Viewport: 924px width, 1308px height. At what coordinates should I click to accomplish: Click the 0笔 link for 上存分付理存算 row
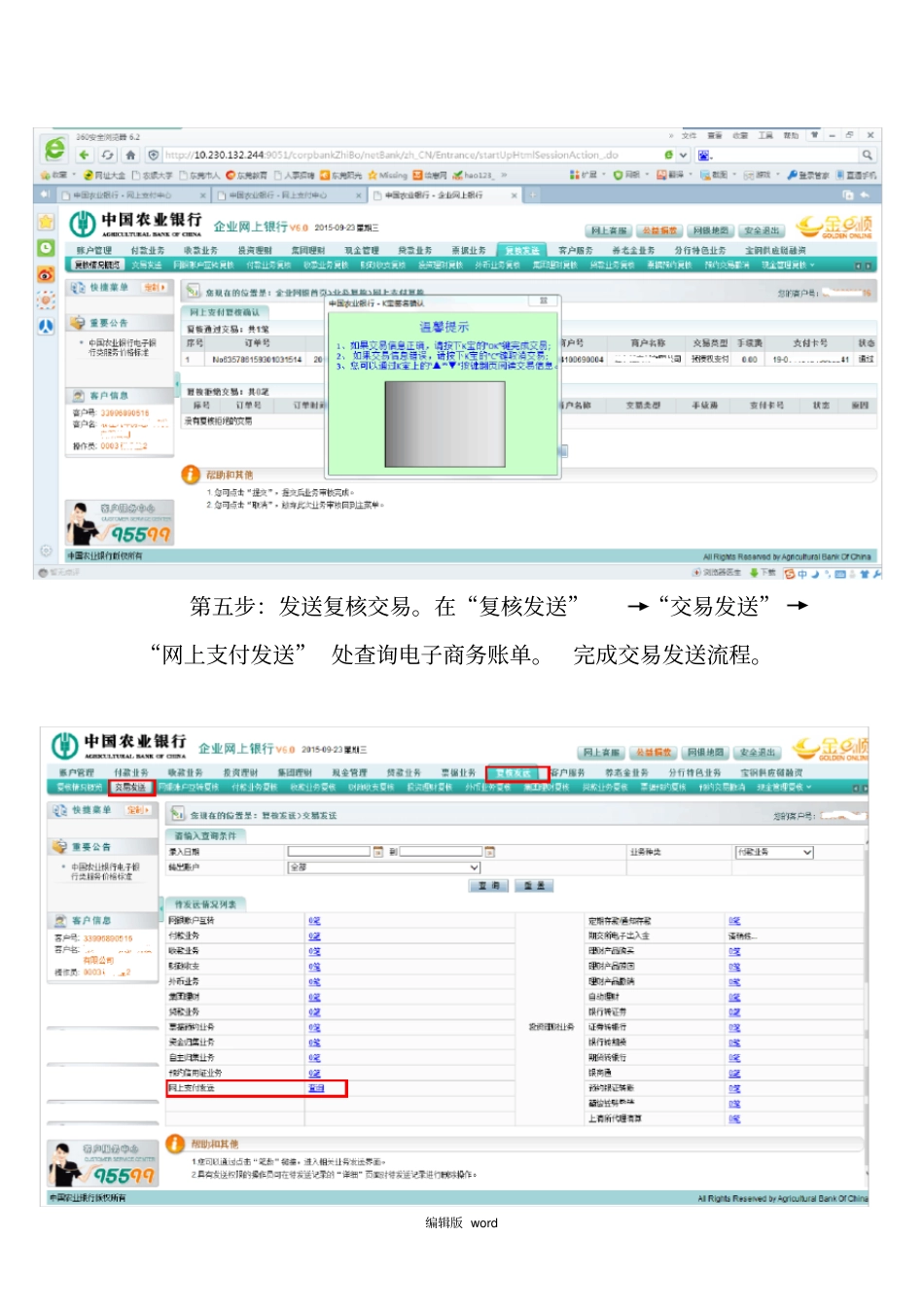(x=734, y=1118)
